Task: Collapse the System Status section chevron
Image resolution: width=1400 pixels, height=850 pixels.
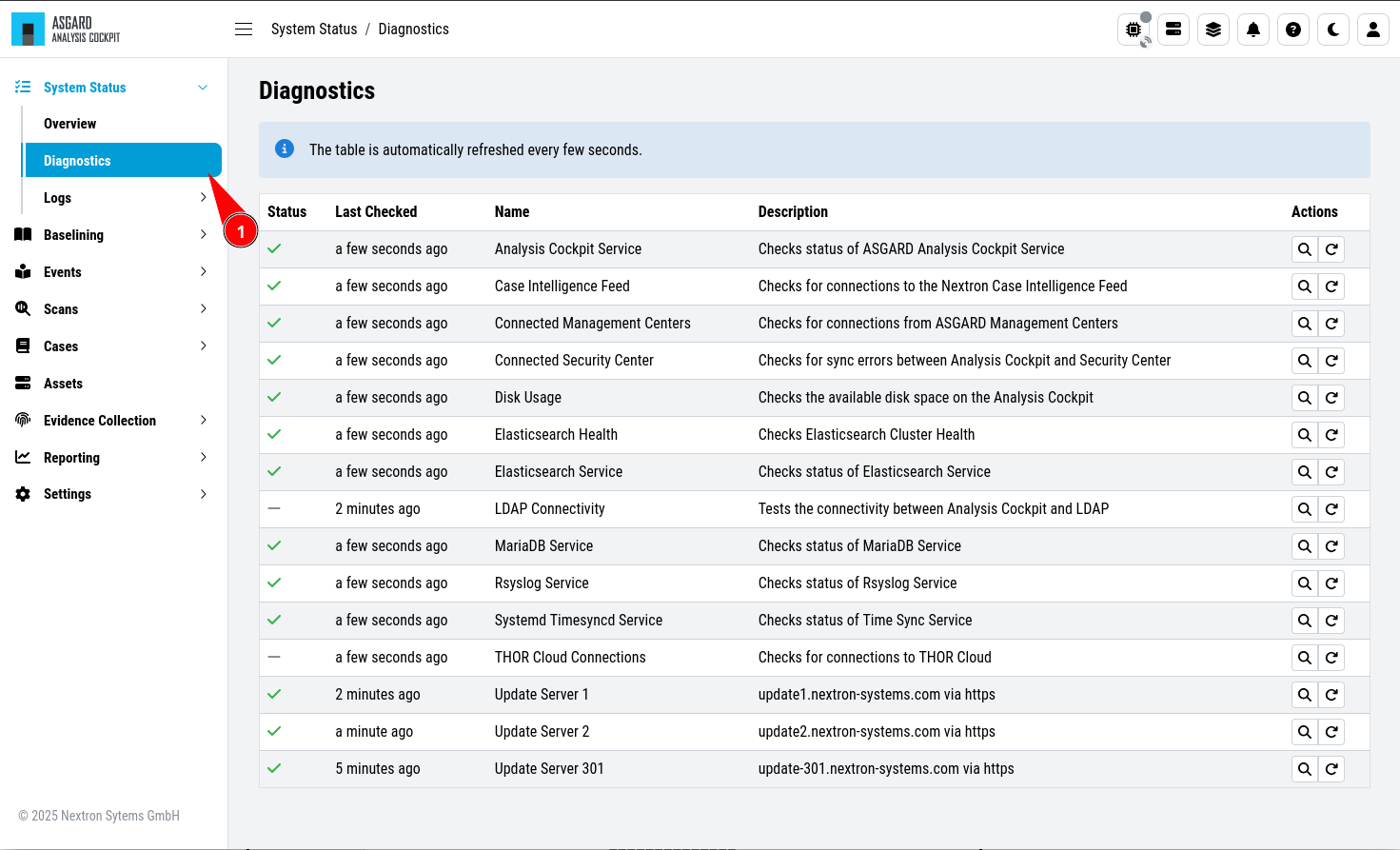Action: pos(203,88)
